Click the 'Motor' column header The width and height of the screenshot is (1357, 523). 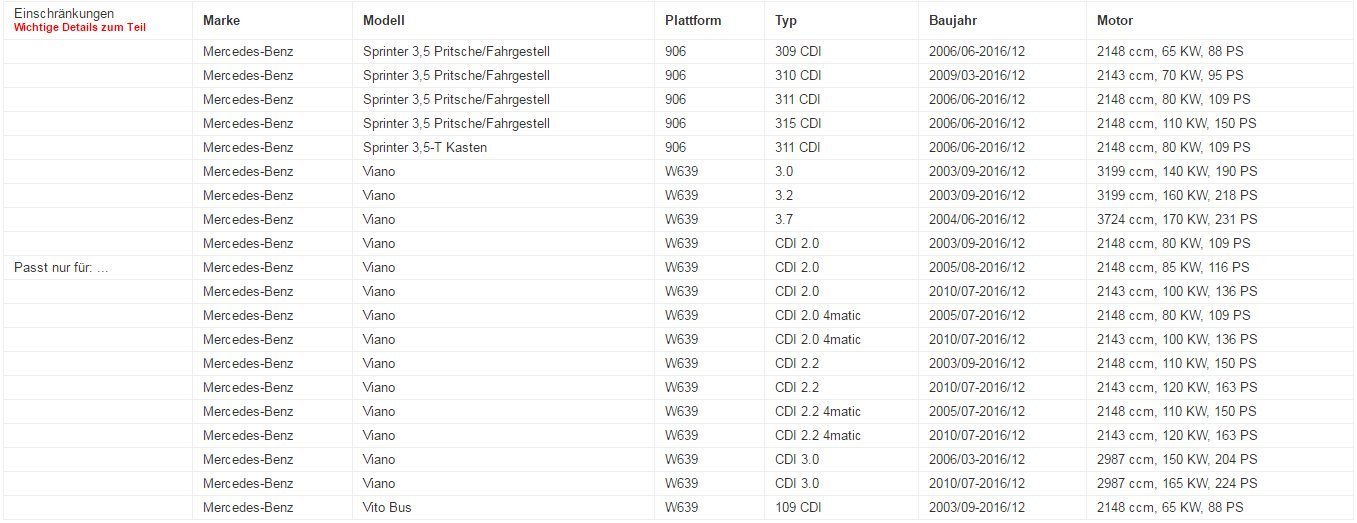coord(1115,20)
